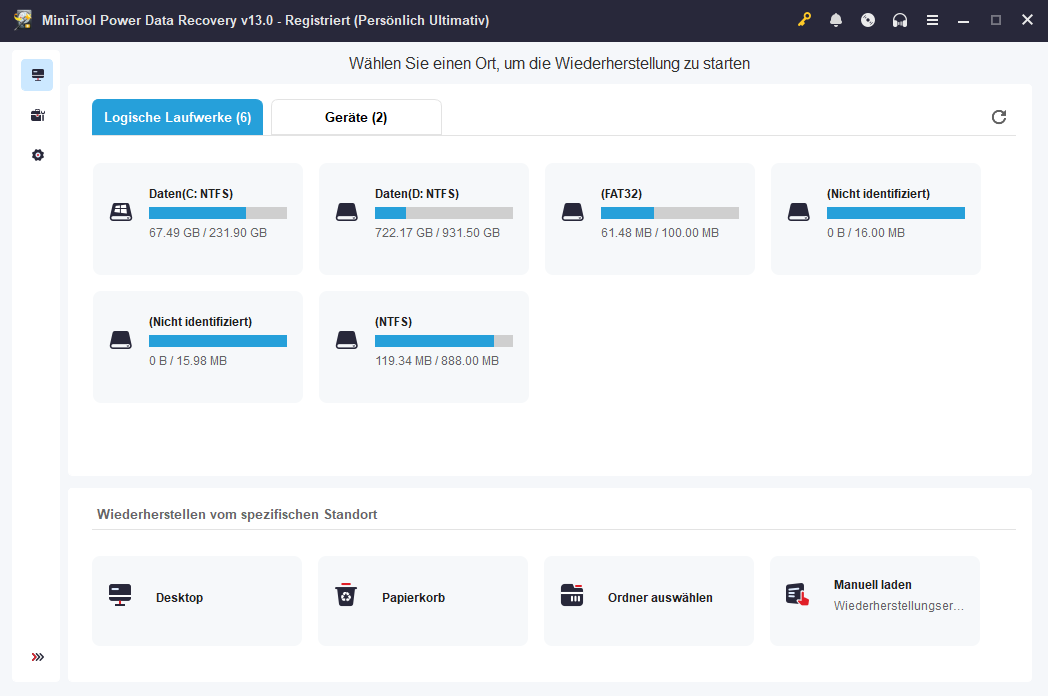Screen dimensions: 1048x696
Task: Click drive icon of 15.98 MB partition
Action: 121,340
